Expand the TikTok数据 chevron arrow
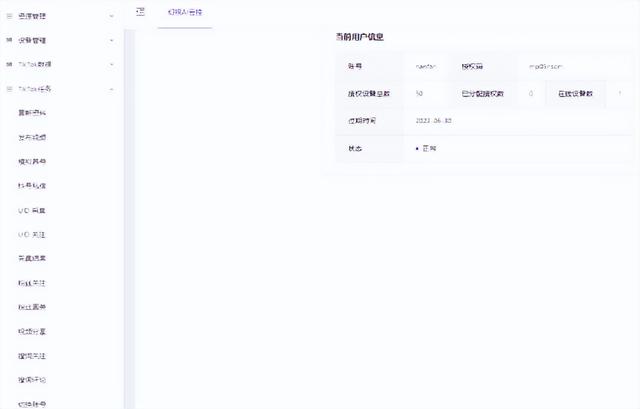The image size is (640, 409). click(111, 65)
